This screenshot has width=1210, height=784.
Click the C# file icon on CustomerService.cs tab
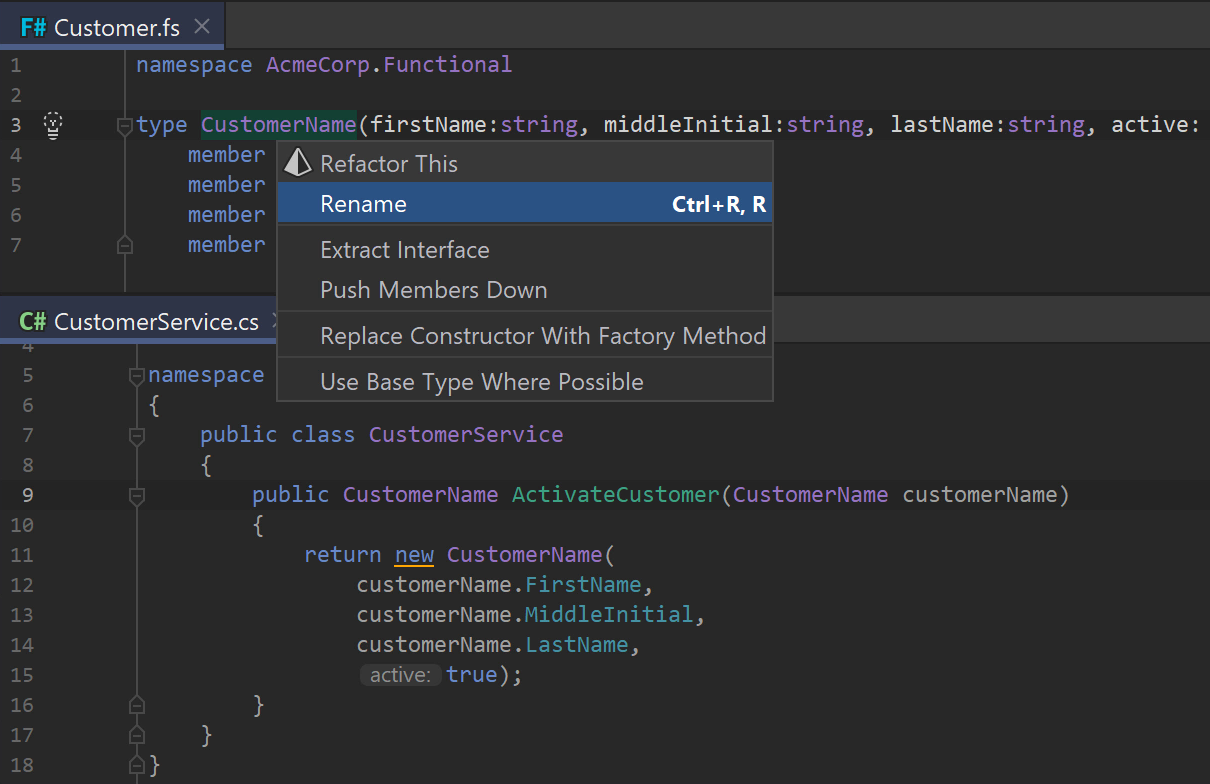coord(33,322)
